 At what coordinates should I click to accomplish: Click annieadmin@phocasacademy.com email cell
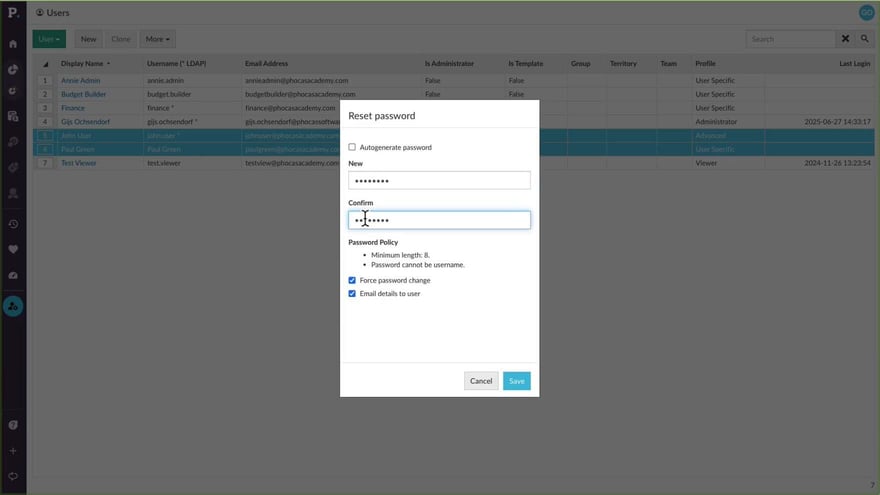click(296, 80)
